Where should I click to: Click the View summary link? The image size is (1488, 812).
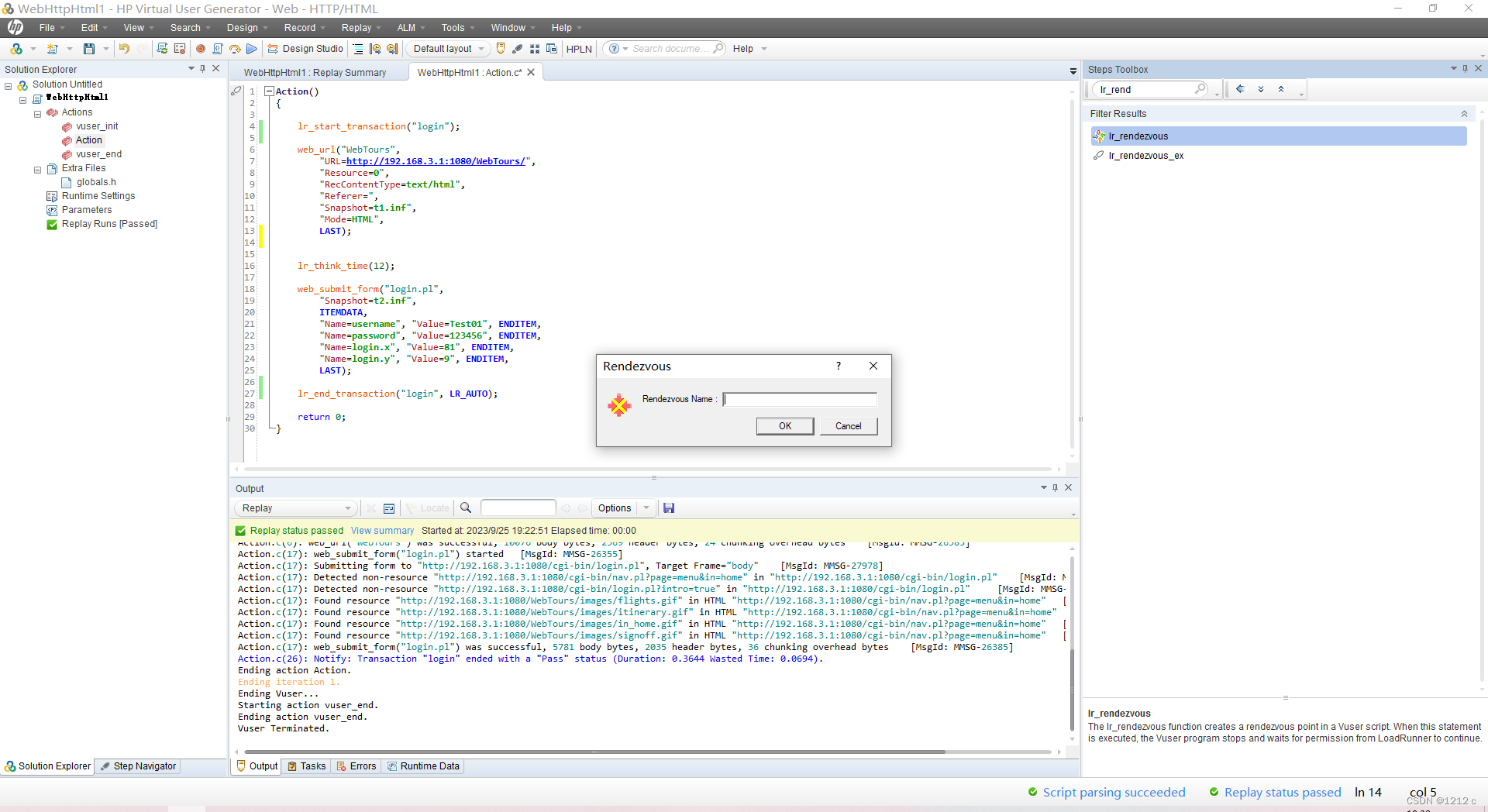click(x=383, y=531)
